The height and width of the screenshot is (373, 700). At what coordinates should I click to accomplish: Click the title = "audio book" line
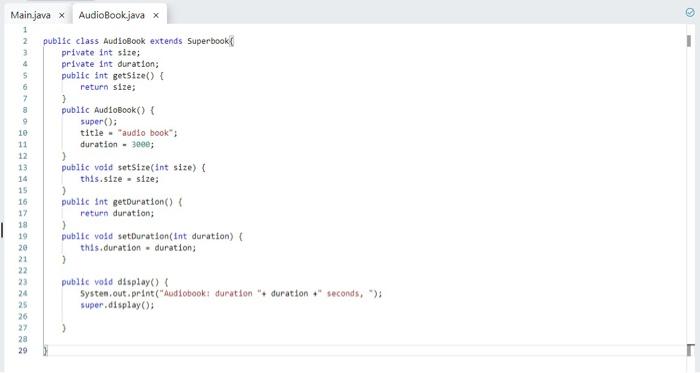coord(129,133)
